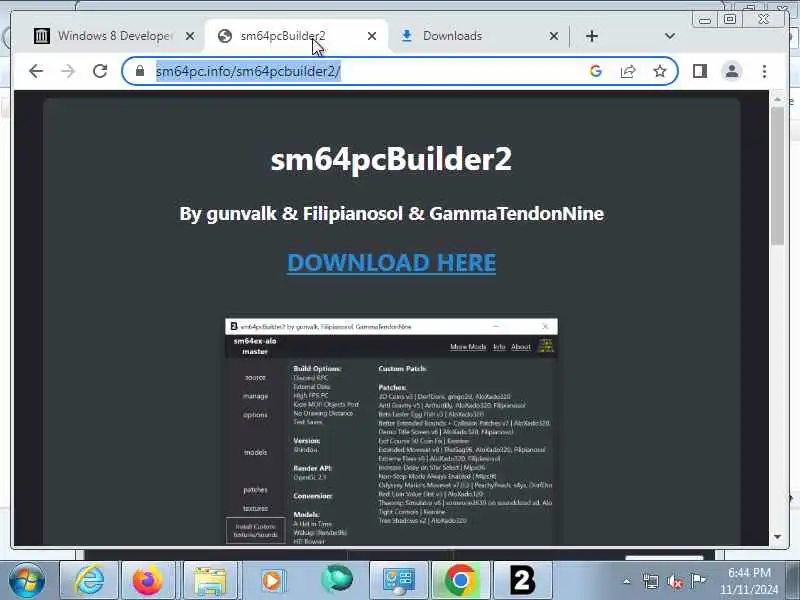Image resolution: width=800 pixels, height=600 pixels.
Task: Bookmark the page with the star icon
Action: 660,71
